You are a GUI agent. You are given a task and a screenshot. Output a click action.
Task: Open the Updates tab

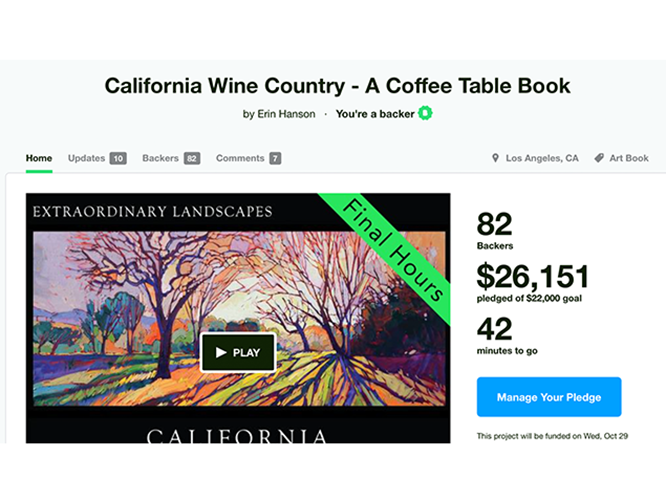[86, 158]
